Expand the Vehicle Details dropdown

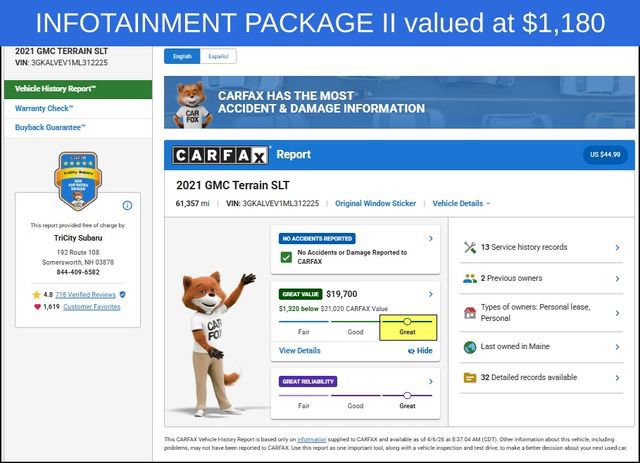(461, 203)
